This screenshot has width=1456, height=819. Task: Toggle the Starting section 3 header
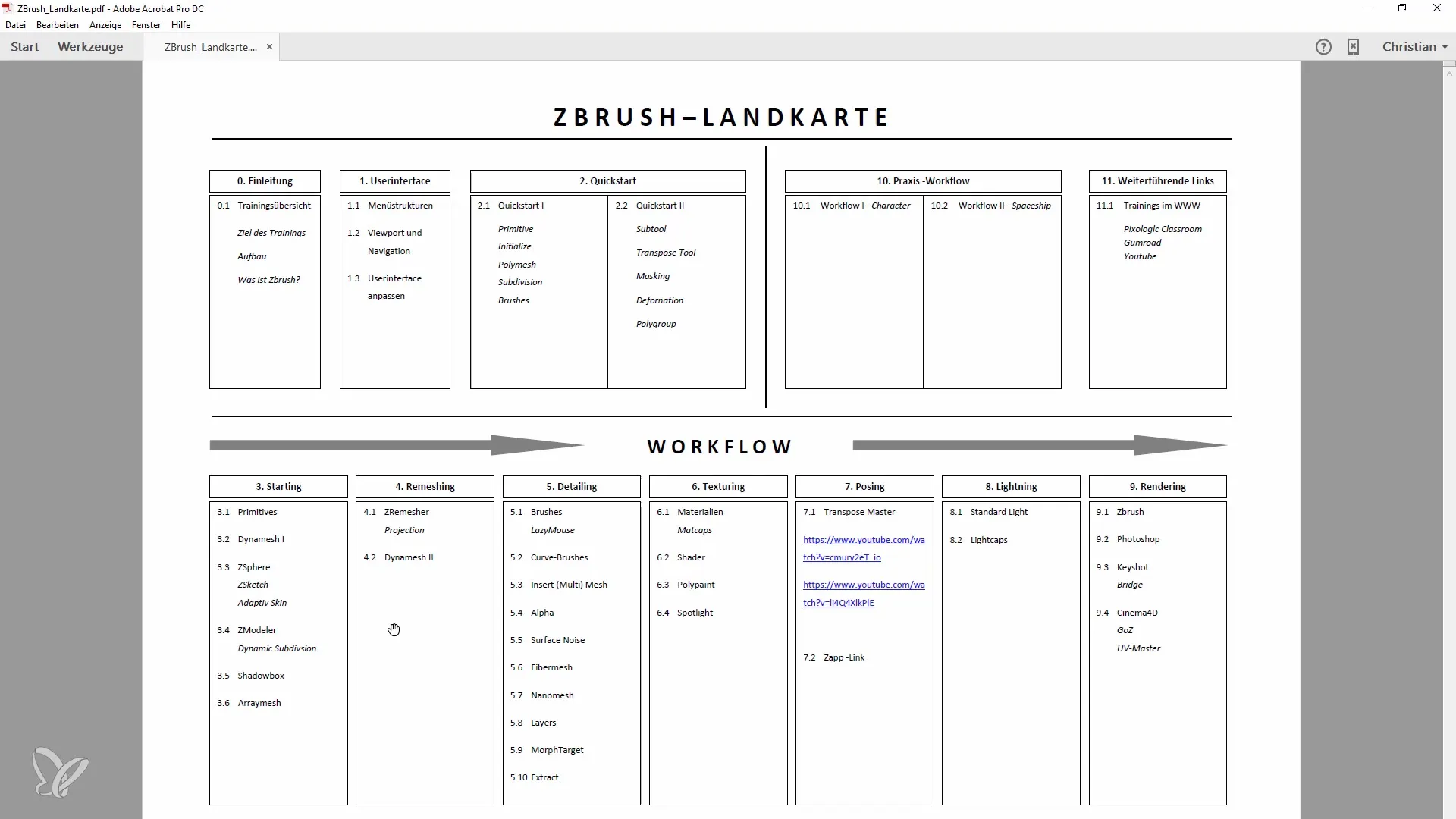[x=279, y=486]
